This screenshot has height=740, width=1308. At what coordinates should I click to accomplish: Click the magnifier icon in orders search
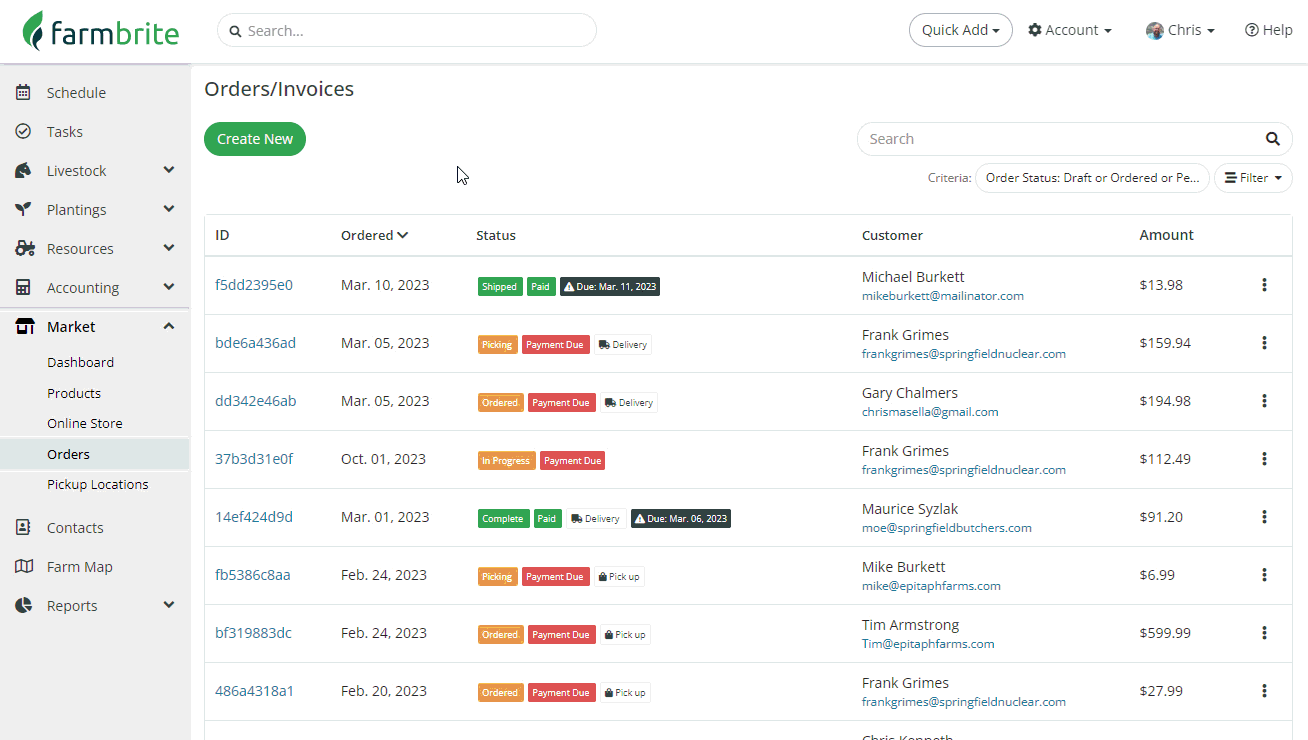point(1272,139)
